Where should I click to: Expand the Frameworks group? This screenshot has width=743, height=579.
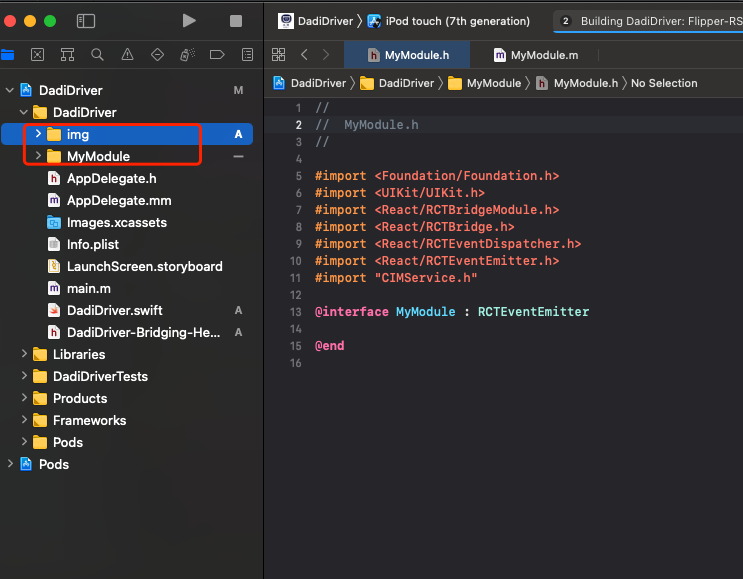click(24, 420)
